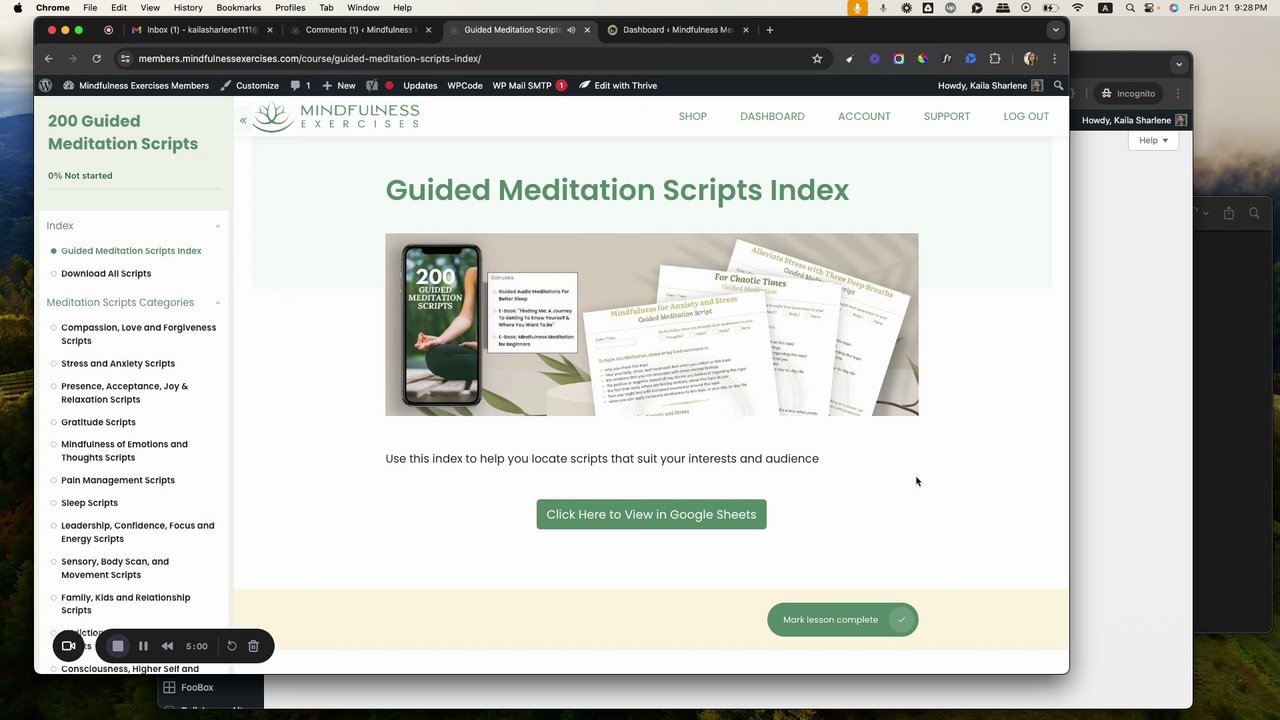The height and width of the screenshot is (720, 1280).
Task: Click the Wi-Fi icon in menu bar
Action: (1079, 7)
